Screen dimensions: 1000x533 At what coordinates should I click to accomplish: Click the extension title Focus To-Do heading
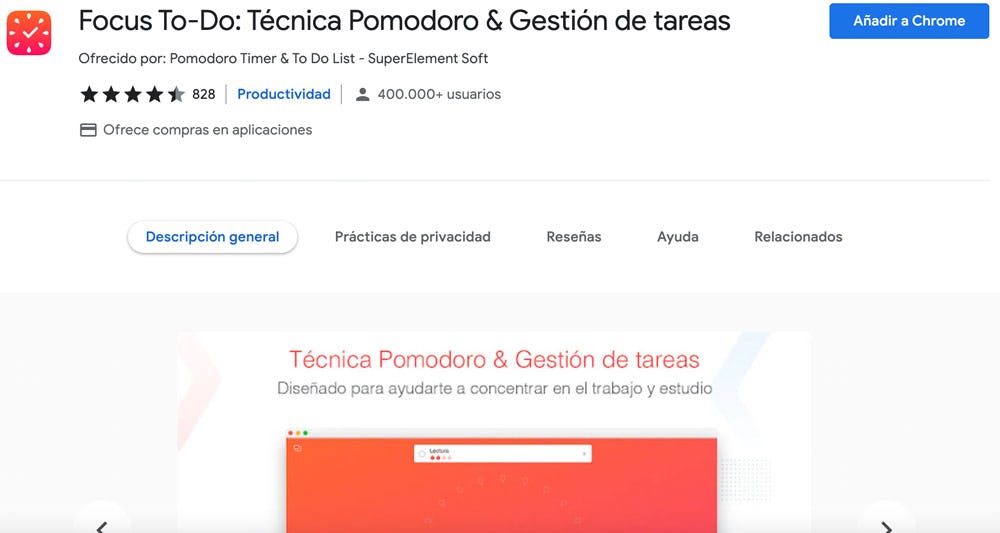pyautogui.click(x=404, y=21)
